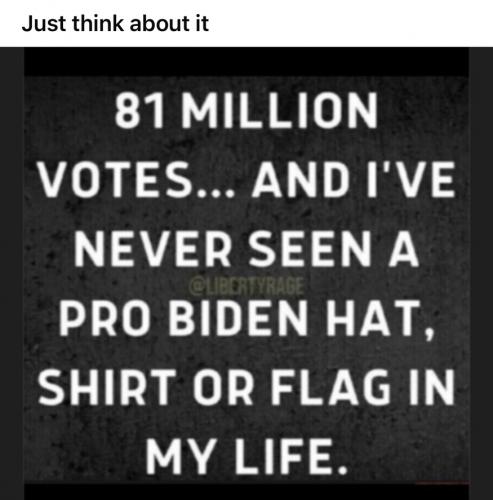Click the word "SHIRT" in the image
This screenshot has height=500, width=493.
(x=107, y=387)
